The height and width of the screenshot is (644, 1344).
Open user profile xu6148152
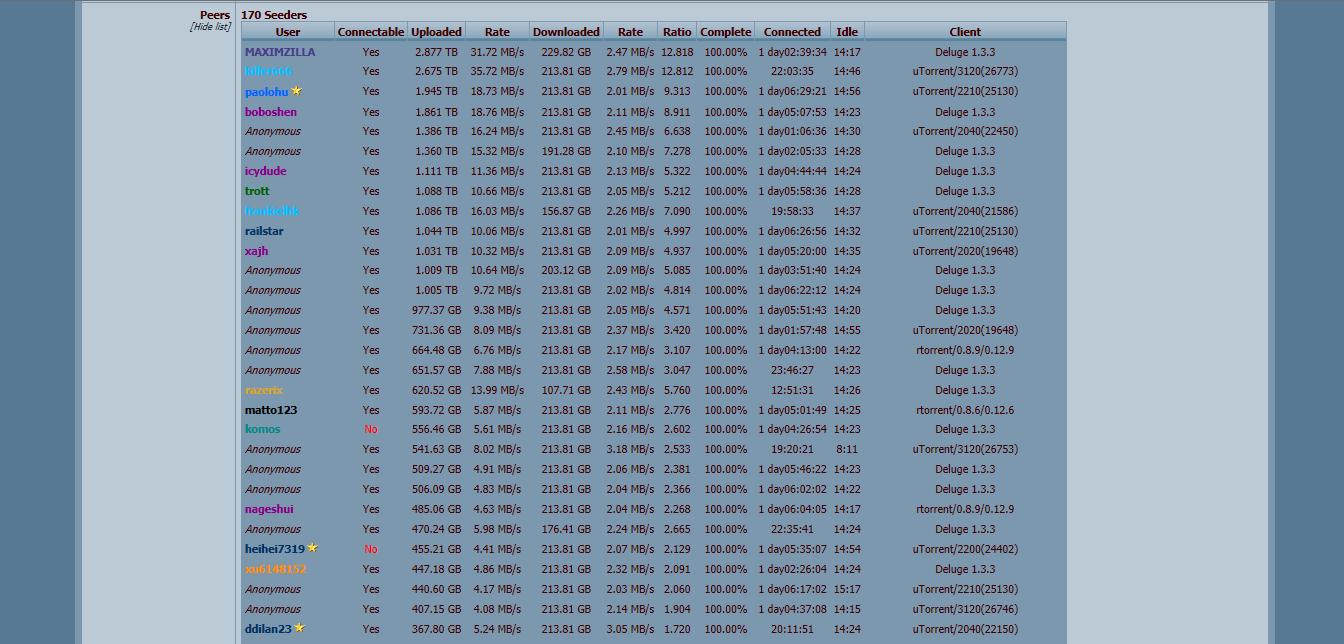(275, 569)
